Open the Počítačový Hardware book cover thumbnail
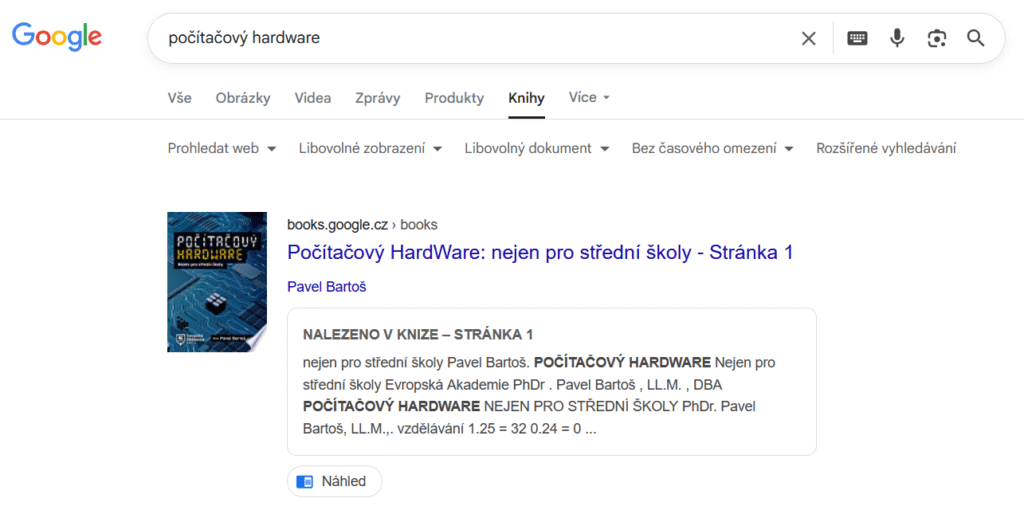The image size is (1024, 514). tap(217, 281)
